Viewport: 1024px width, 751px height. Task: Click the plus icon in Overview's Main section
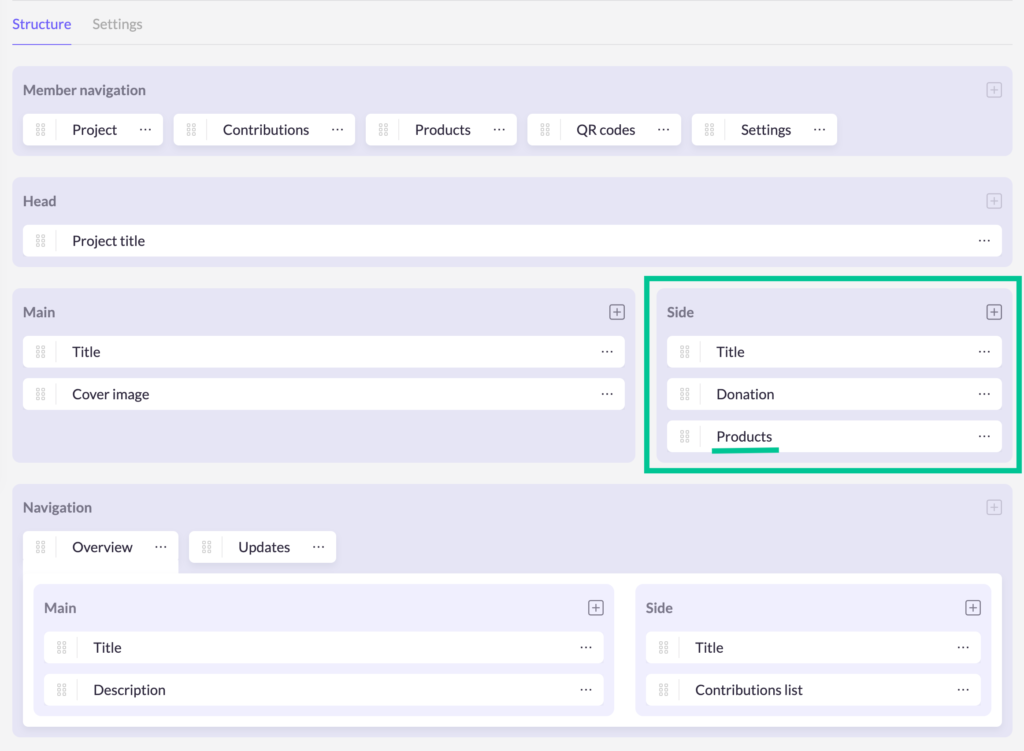595,608
